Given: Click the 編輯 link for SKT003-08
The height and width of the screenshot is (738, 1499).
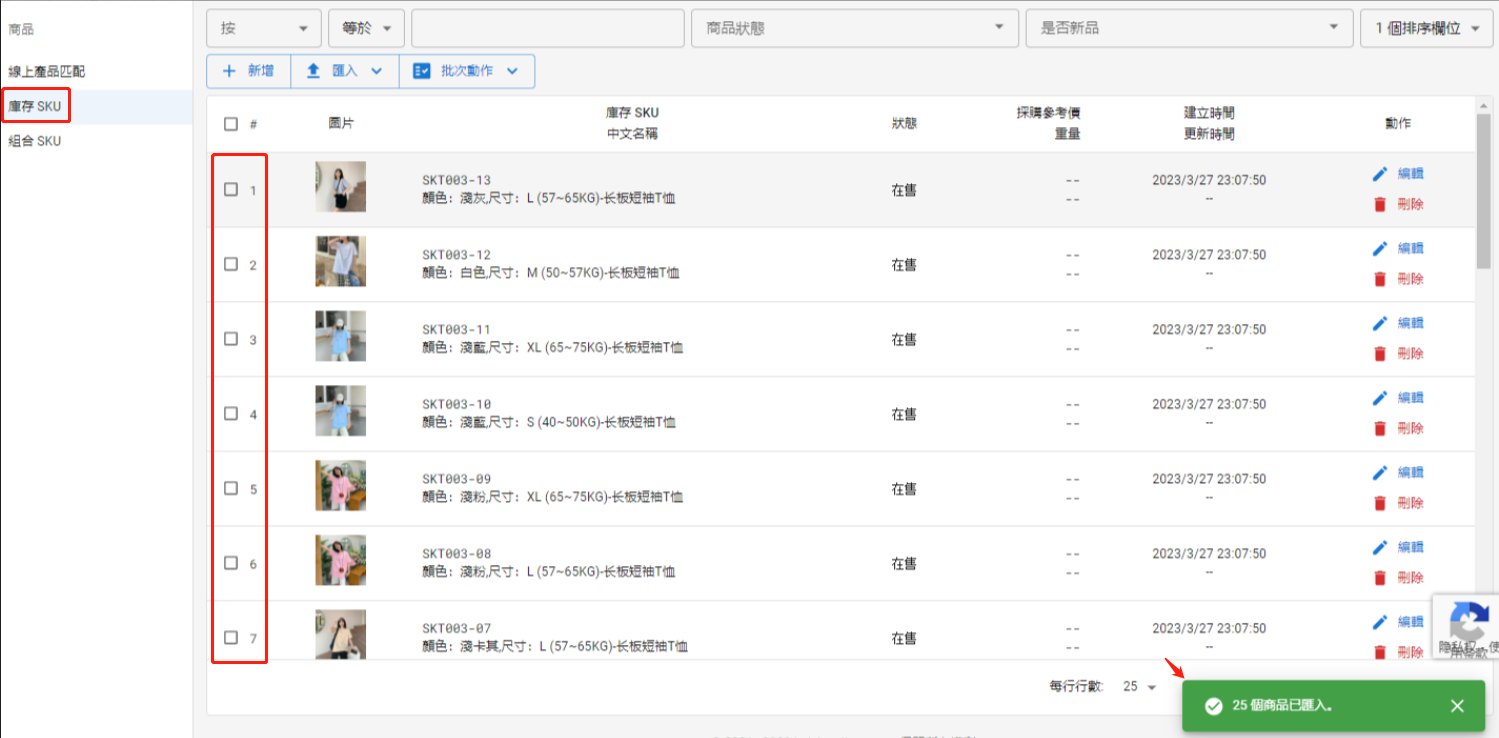Looking at the screenshot, I should [x=1410, y=547].
